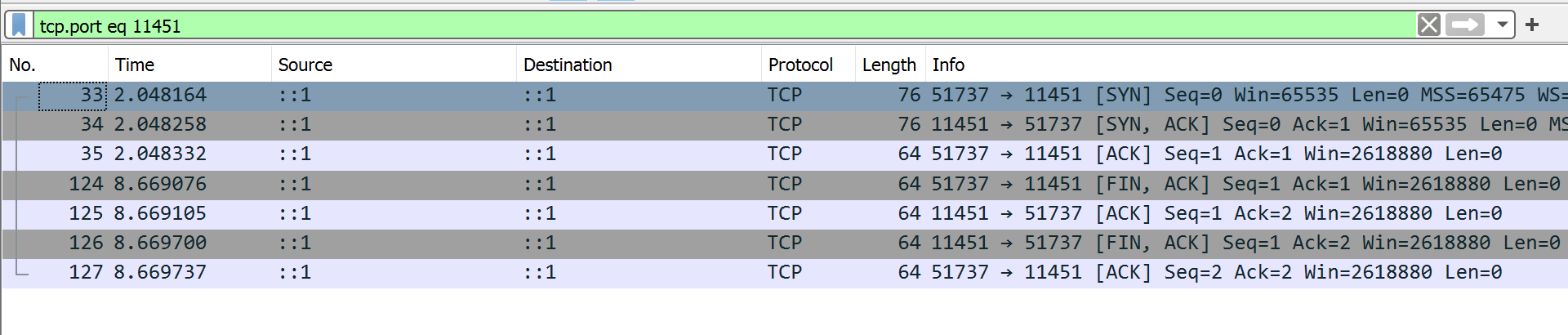Select packet 127, the final ACK
This screenshot has width=1568, height=335.
tap(572, 273)
